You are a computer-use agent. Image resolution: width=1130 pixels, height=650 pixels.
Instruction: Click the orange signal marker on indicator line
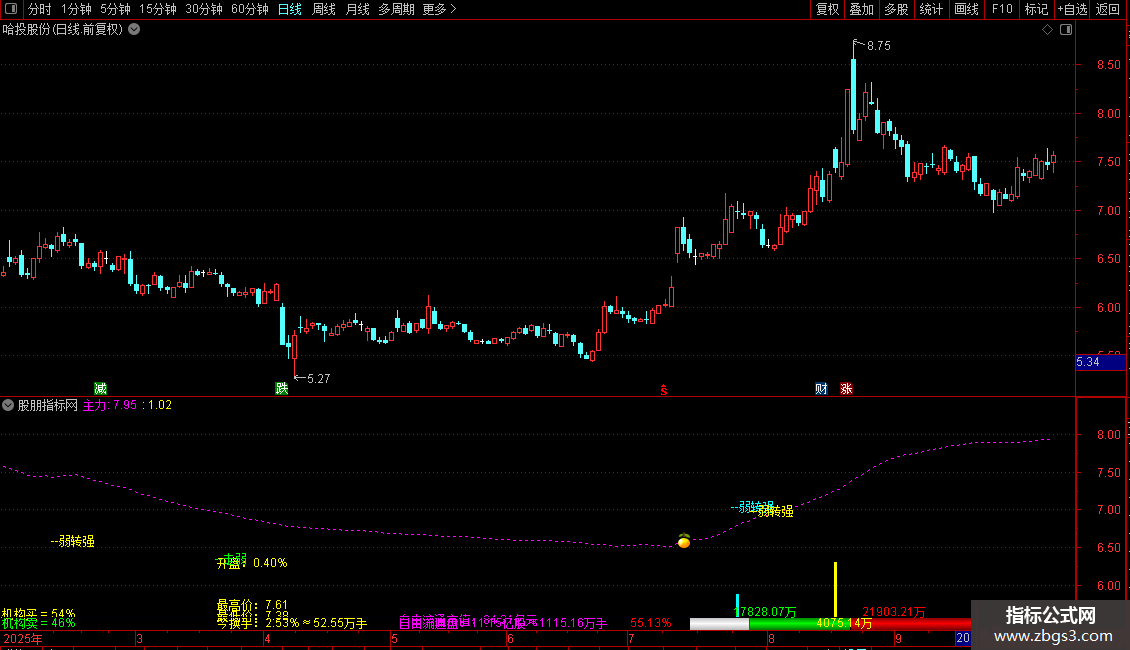click(684, 541)
